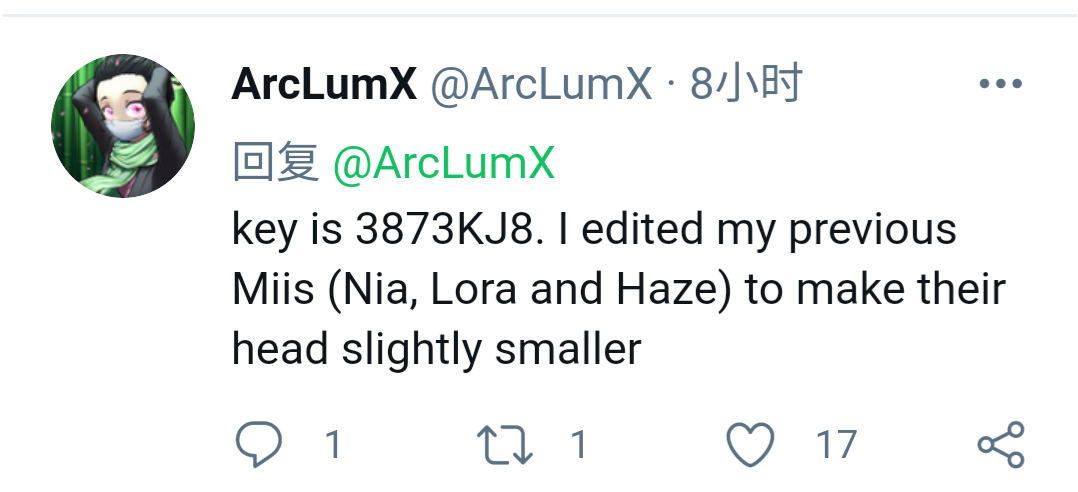Click the like count 17
Viewport: 1078px width, 492px height.
pos(836,445)
